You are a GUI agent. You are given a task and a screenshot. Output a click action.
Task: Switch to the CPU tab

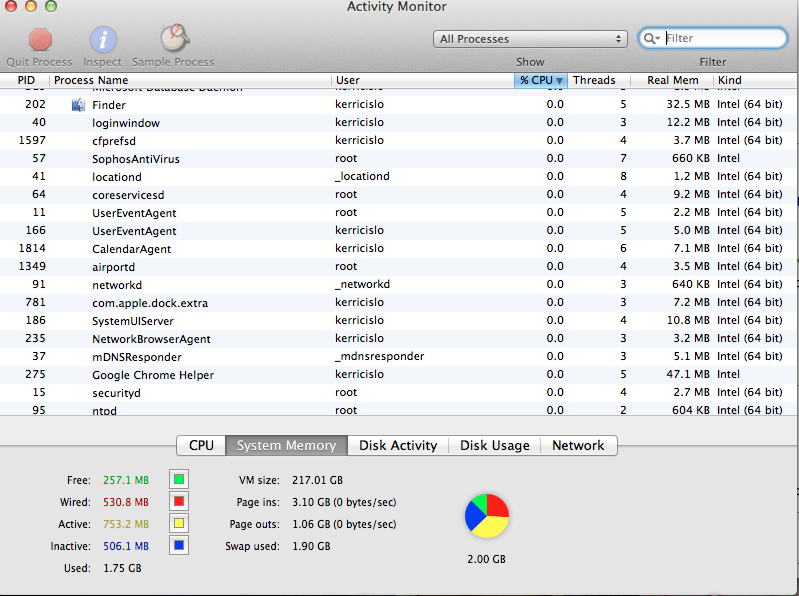coord(201,445)
